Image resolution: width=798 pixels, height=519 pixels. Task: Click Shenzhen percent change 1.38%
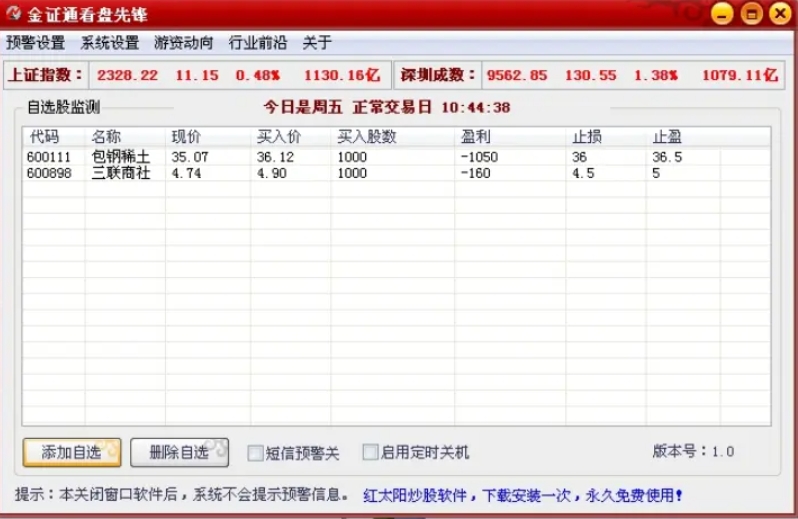tap(656, 75)
